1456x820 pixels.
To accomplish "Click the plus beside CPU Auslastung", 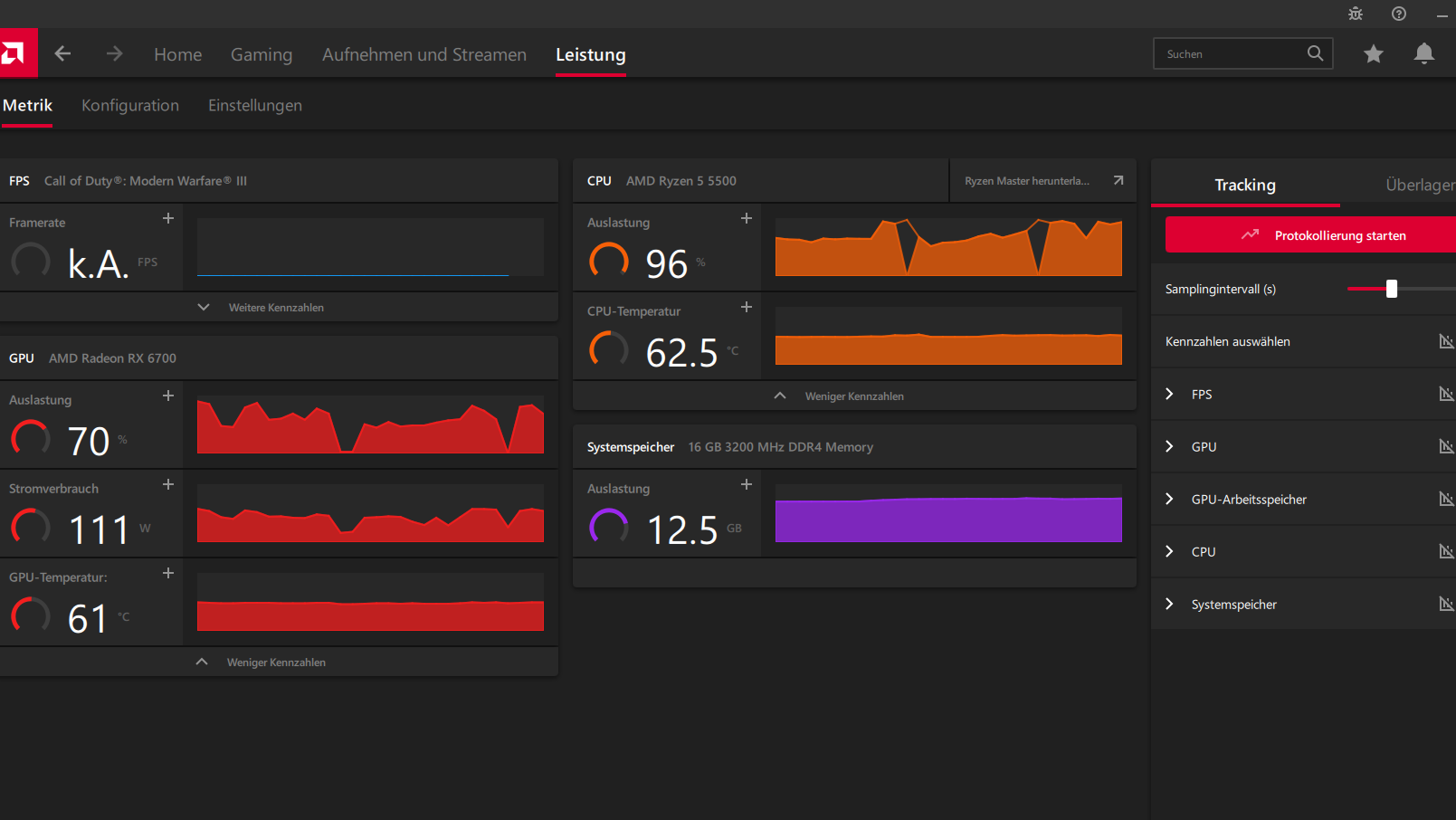I will coord(747,218).
